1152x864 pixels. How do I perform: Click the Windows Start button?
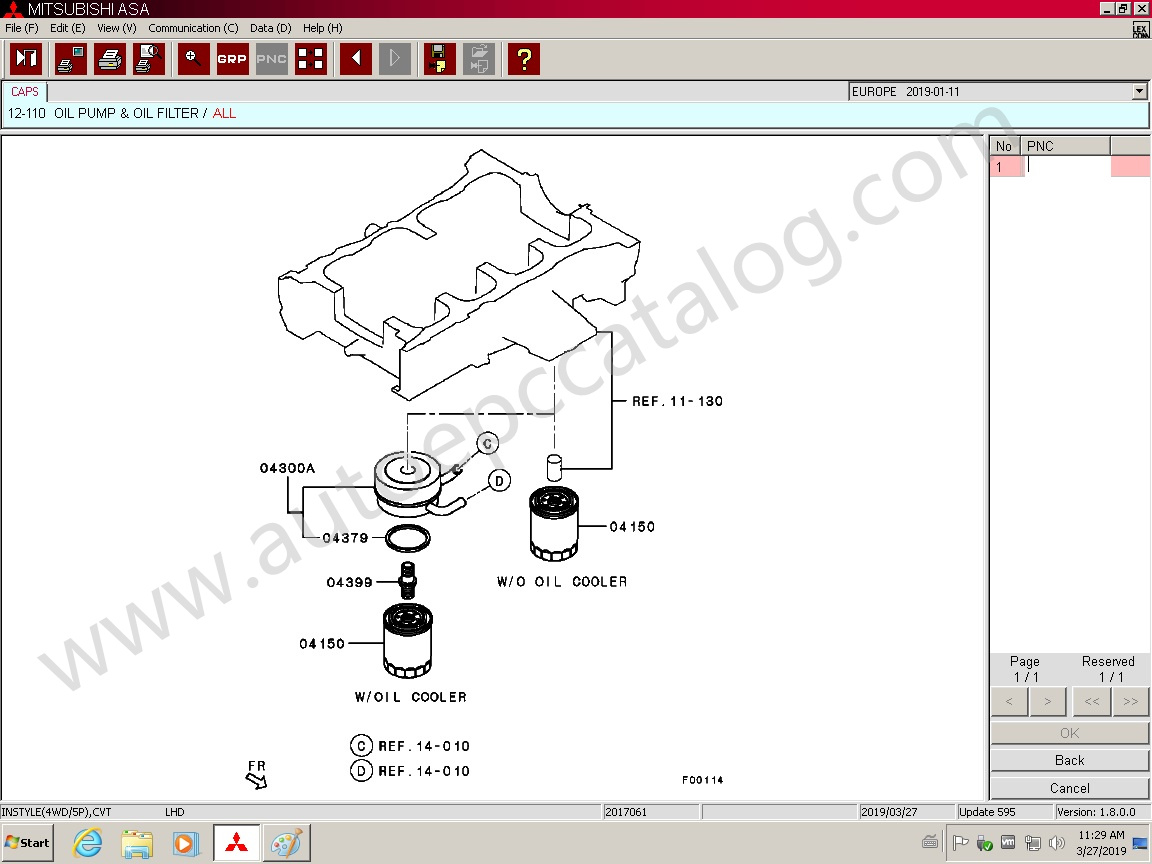pyautogui.click(x=27, y=843)
